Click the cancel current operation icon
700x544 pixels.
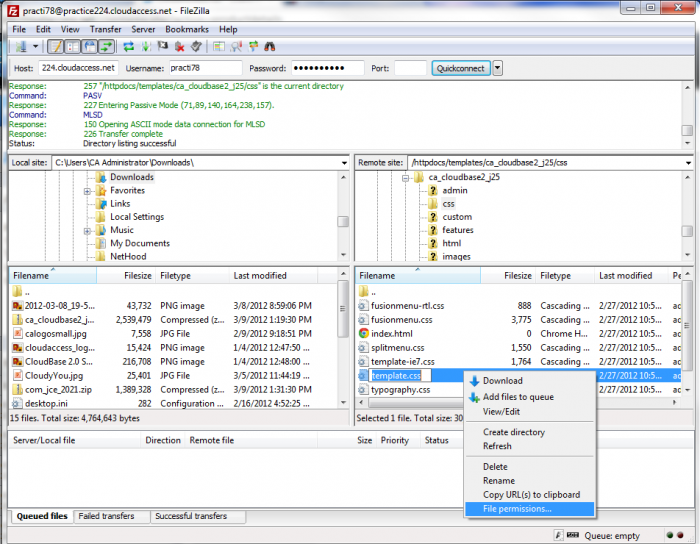tap(163, 46)
